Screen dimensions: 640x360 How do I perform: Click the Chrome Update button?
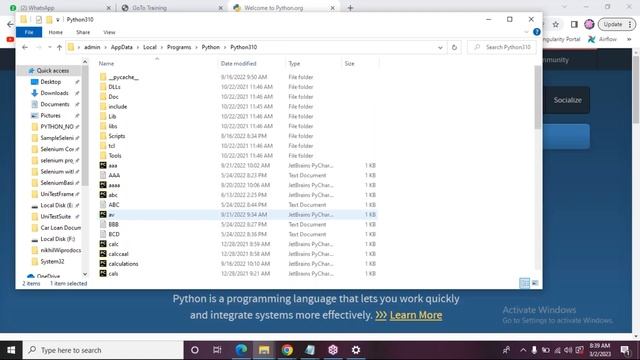tap(617, 24)
